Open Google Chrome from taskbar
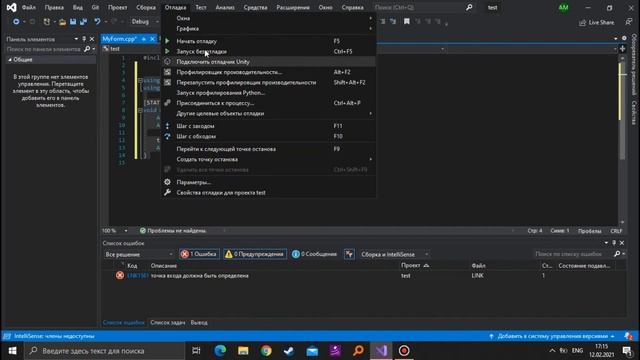 (266, 351)
